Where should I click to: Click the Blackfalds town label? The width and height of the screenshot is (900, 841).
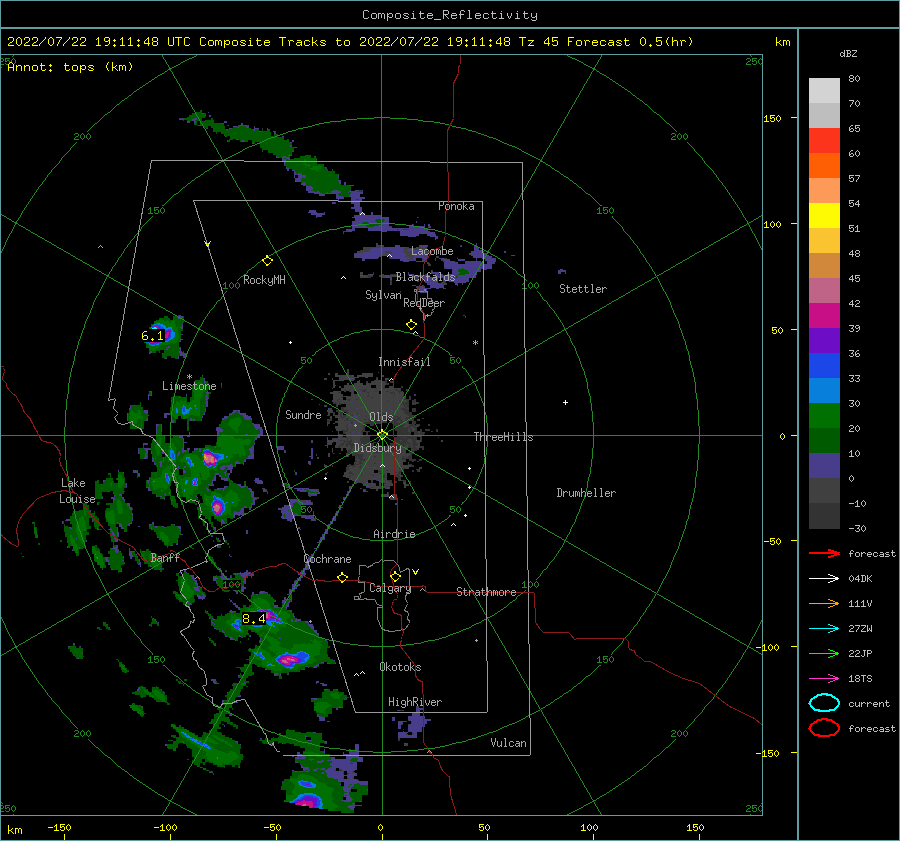[425, 277]
